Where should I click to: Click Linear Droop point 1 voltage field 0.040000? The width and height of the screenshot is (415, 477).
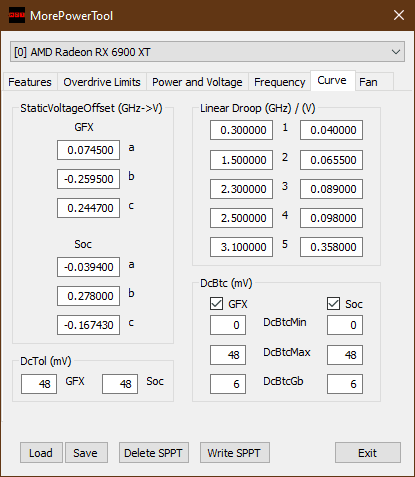(331, 130)
